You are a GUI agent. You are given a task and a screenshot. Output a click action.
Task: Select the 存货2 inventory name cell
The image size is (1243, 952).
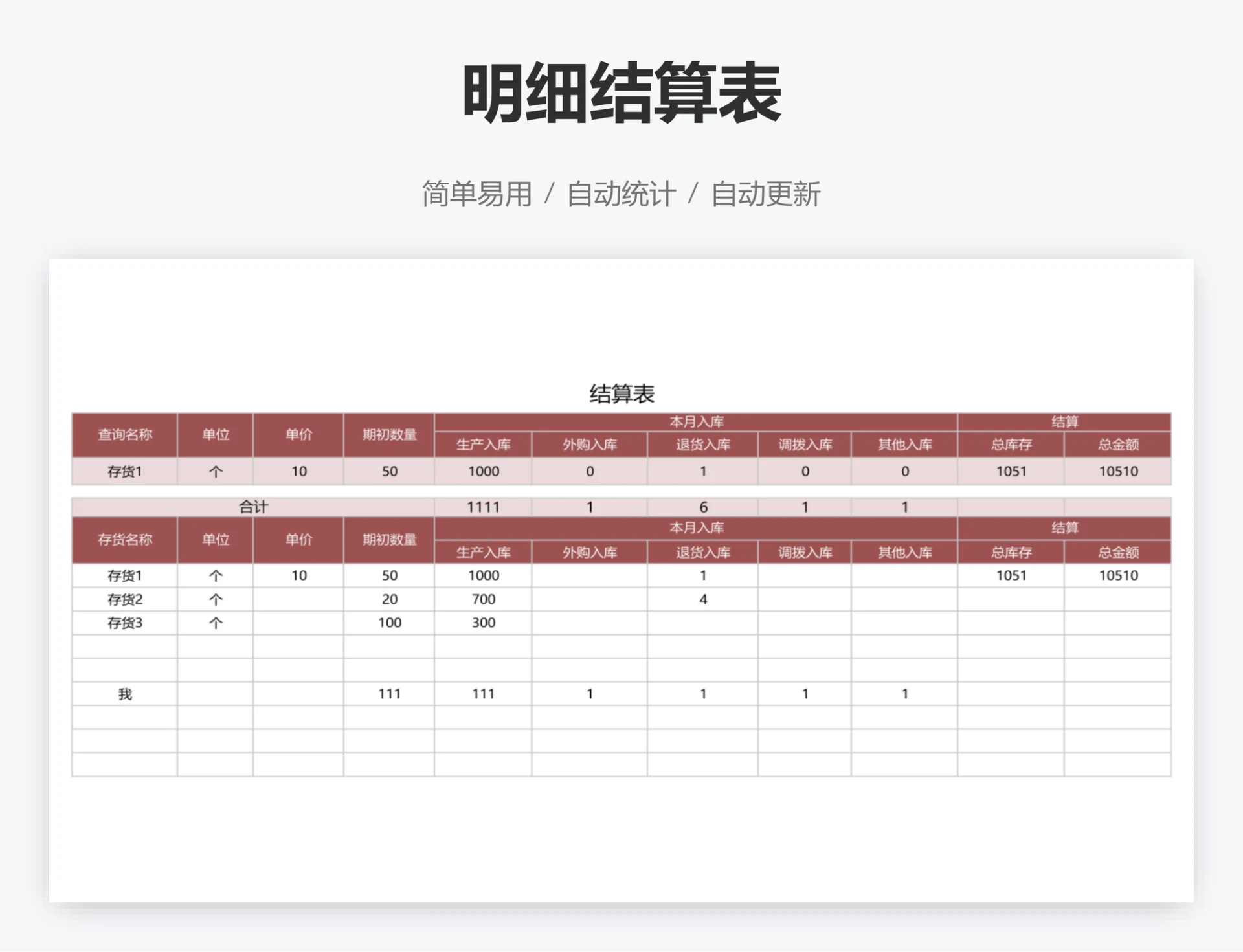[124, 599]
